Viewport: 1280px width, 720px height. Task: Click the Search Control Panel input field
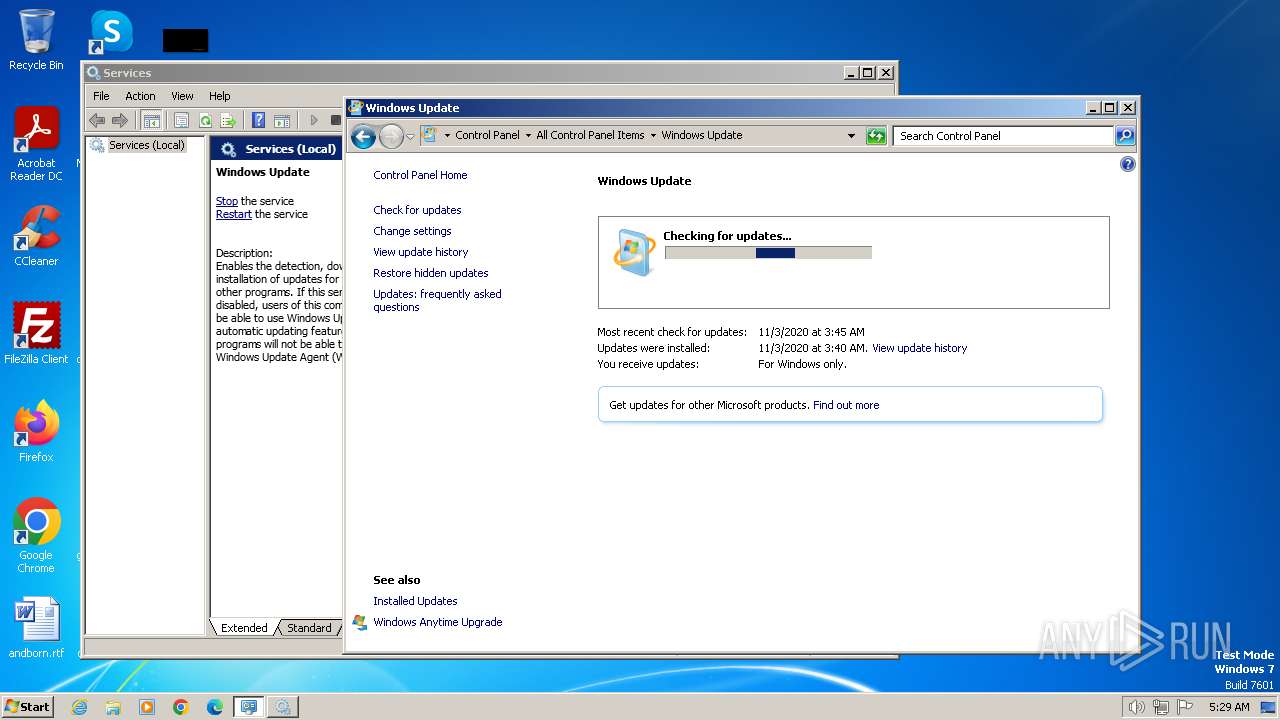click(1003, 136)
